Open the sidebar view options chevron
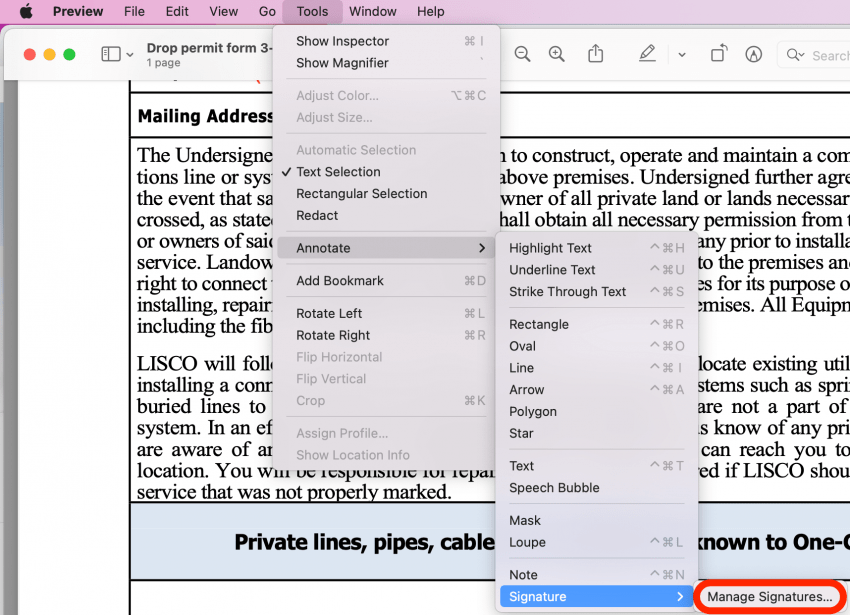This screenshot has width=850, height=615. (130, 55)
